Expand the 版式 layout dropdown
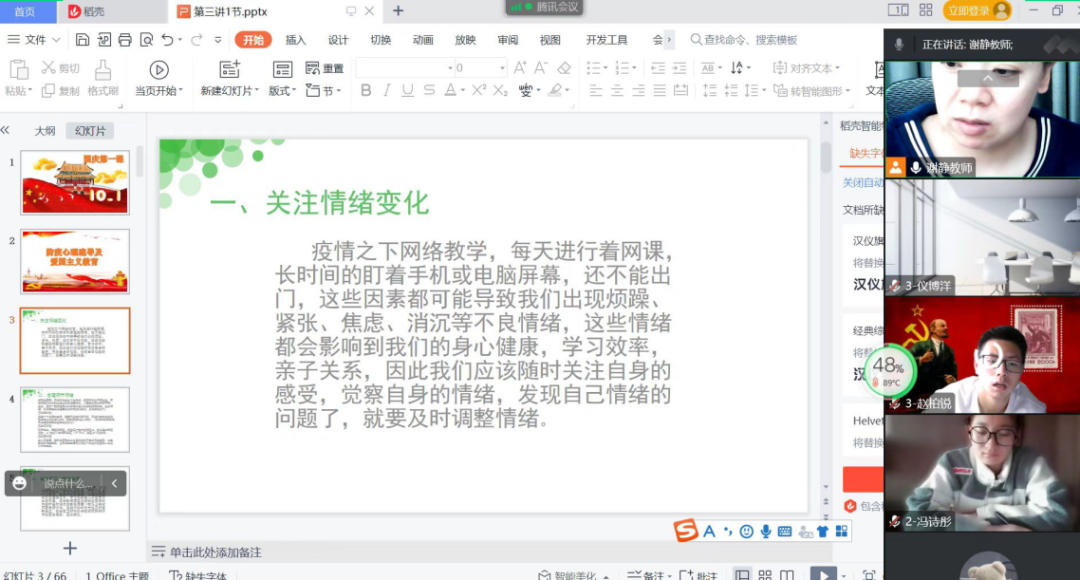 [x=282, y=91]
